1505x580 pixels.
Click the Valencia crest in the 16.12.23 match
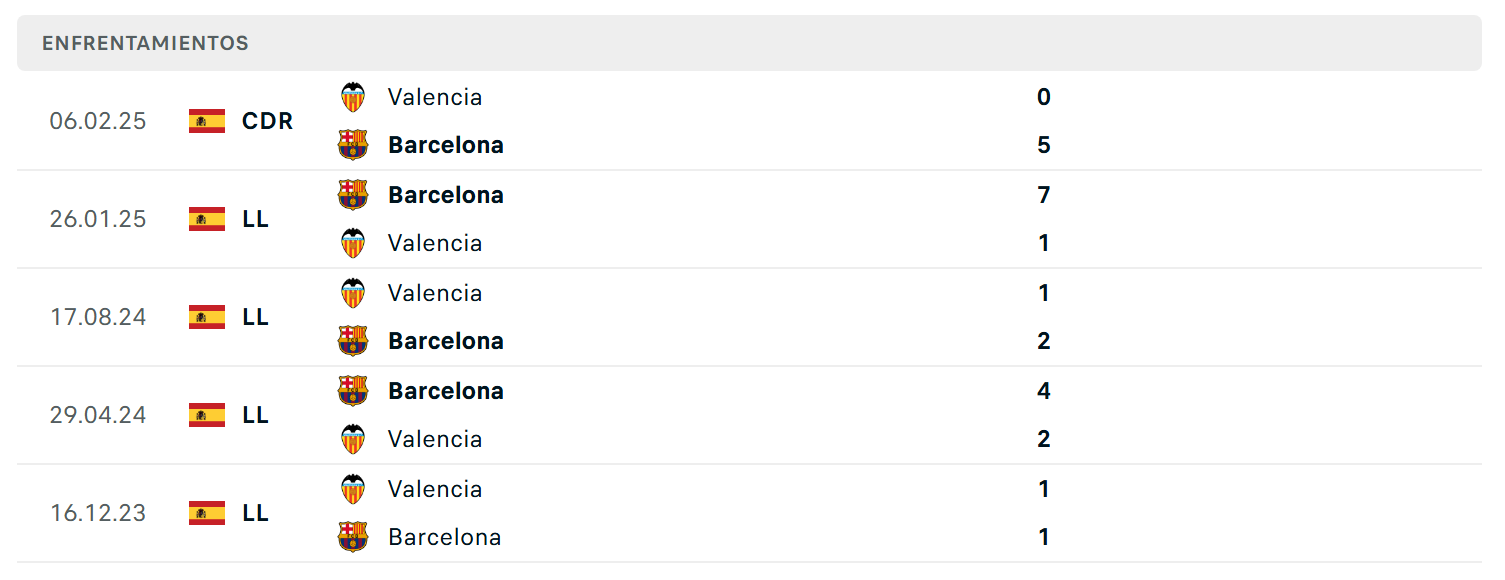(x=353, y=489)
